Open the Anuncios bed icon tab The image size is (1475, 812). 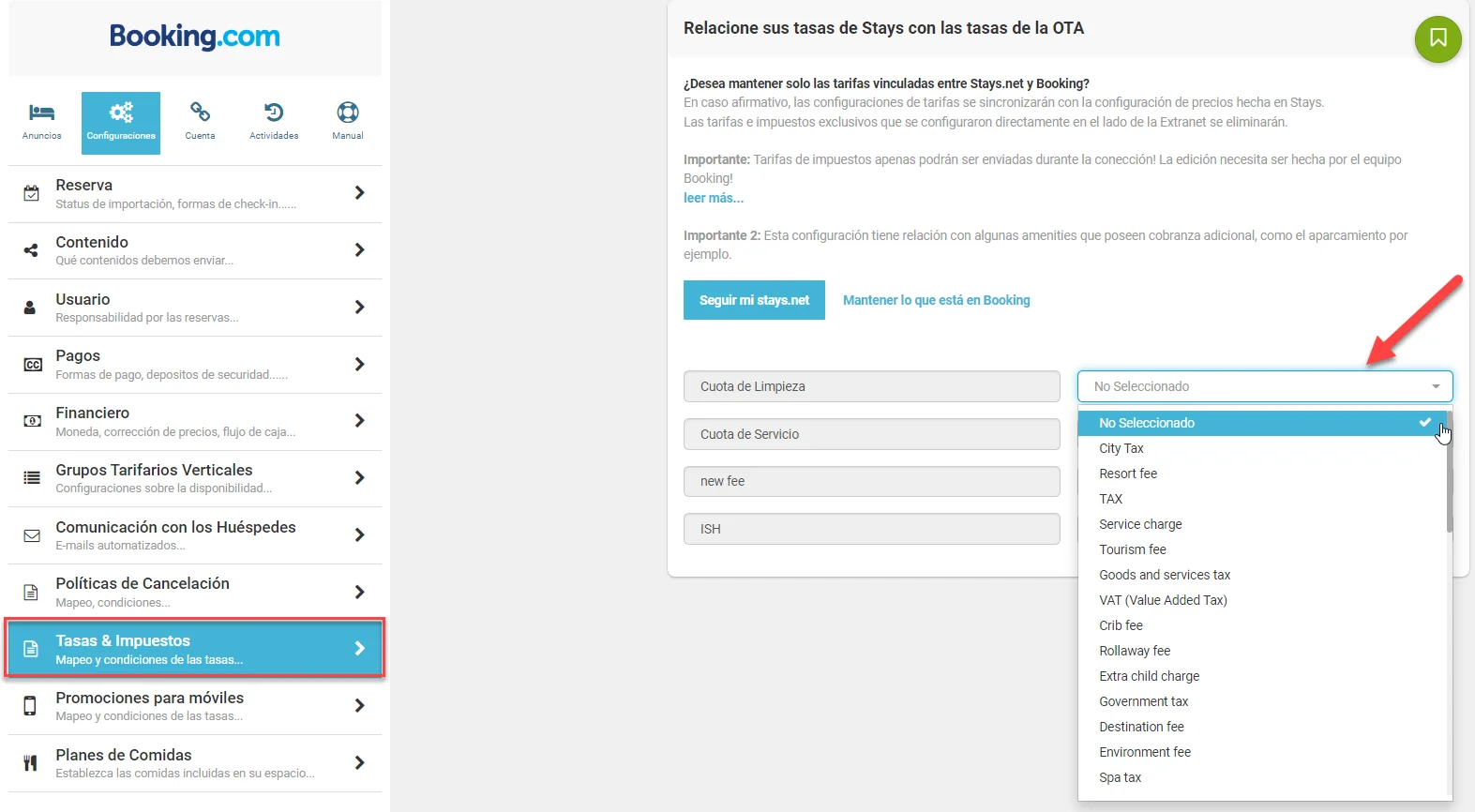(x=41, y=123)
